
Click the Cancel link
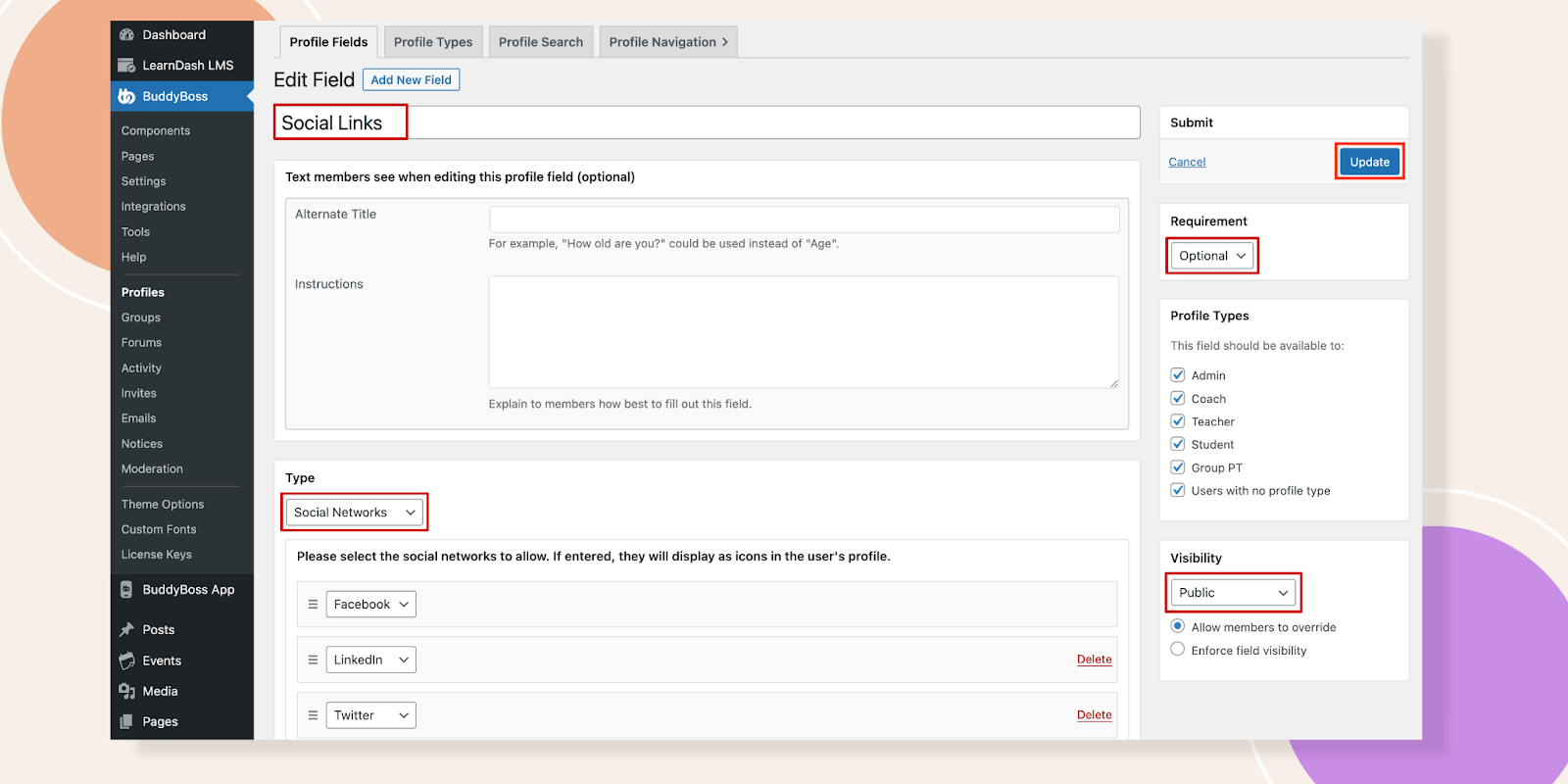1187,162
